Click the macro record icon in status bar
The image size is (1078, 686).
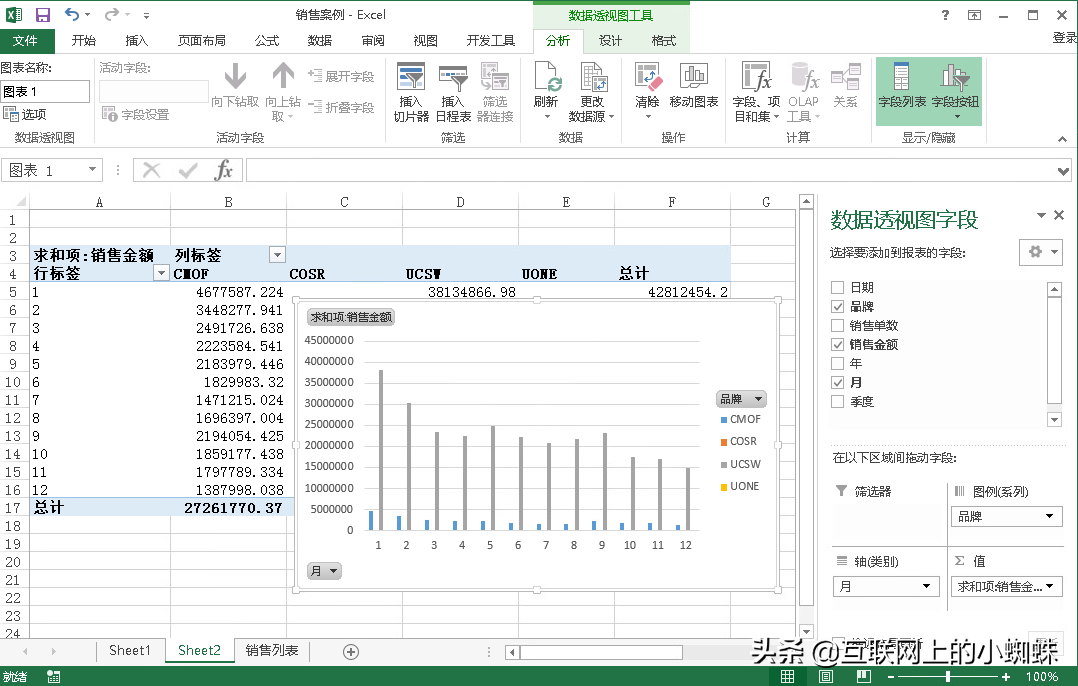click(54, 677)
